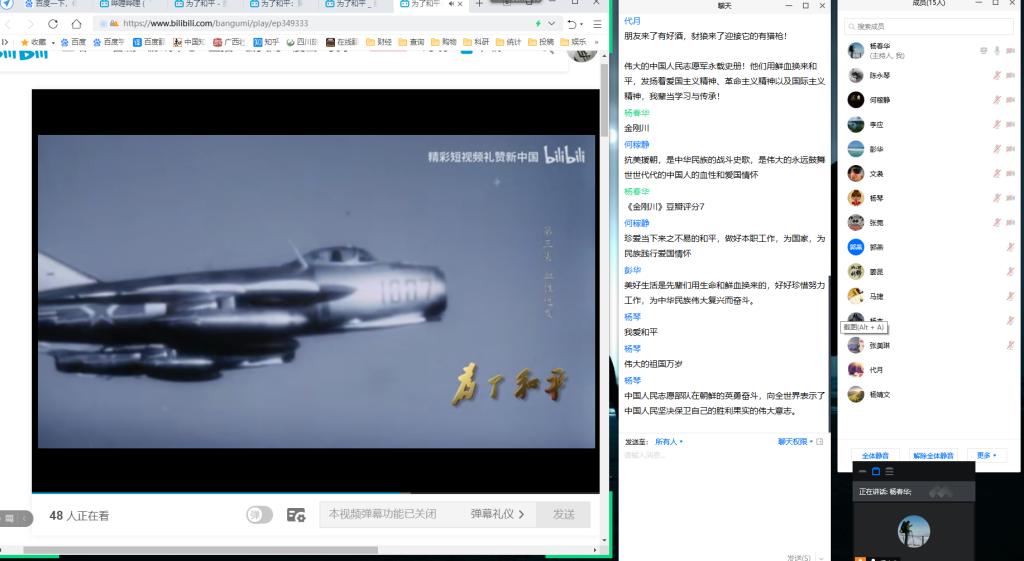Click 杨春华's screen share icon

point(984,51)
